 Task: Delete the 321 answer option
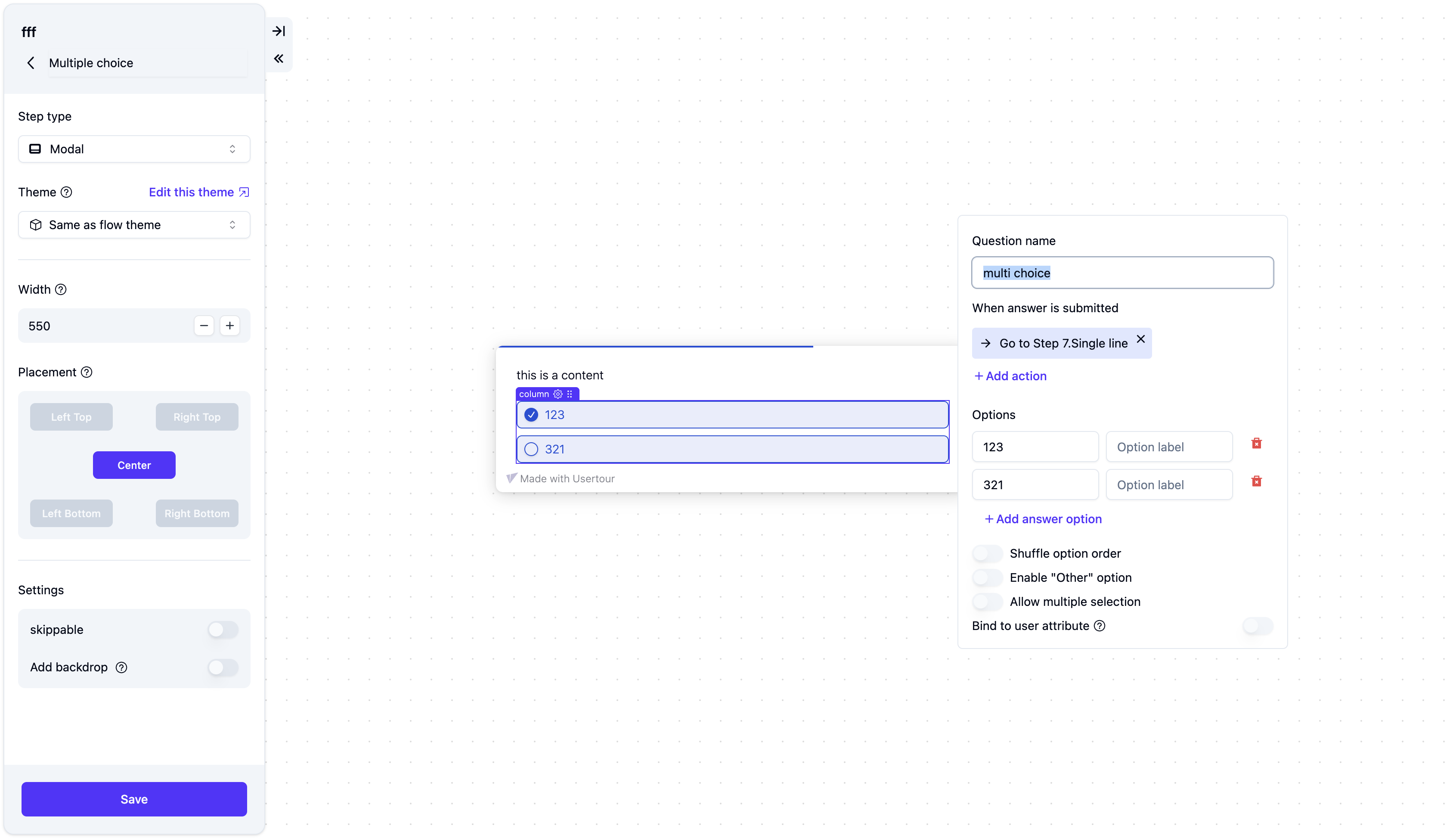[1256, 481]
